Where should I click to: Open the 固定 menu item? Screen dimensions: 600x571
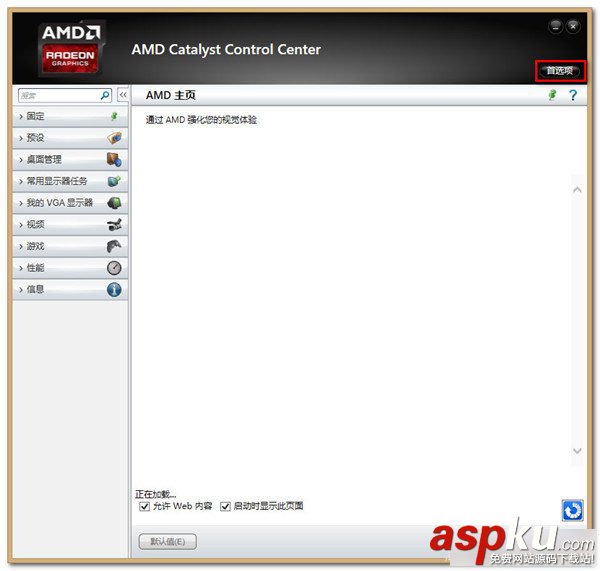tap(70, 116)
